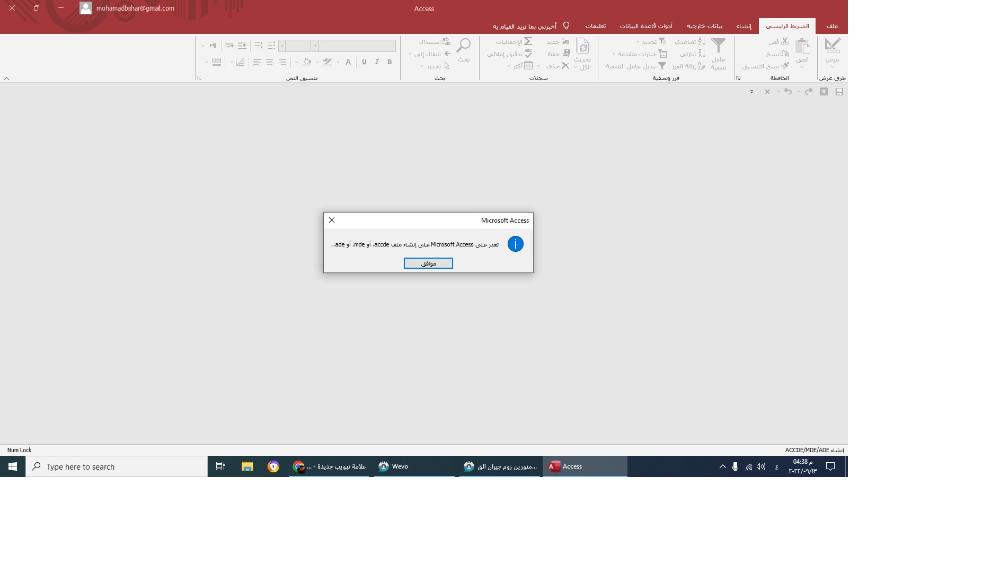Image resolution: width=1000 pixels, height=582 pixels.
Task: Click the New record icon
Action: coord(566,41)
